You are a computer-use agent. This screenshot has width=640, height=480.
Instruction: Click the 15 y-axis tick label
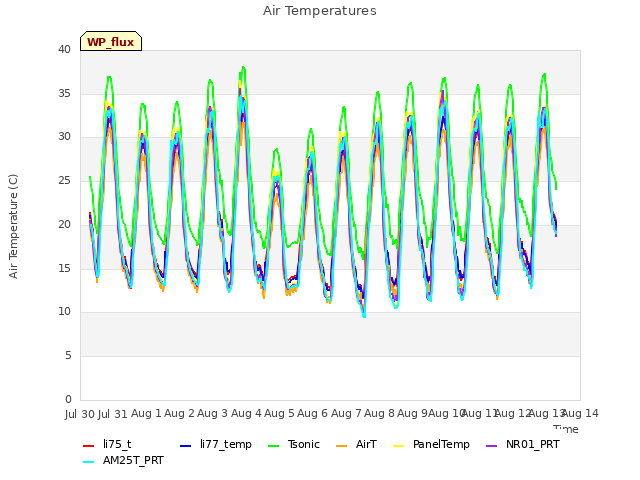pyautogui.click(x=64, y=268)
